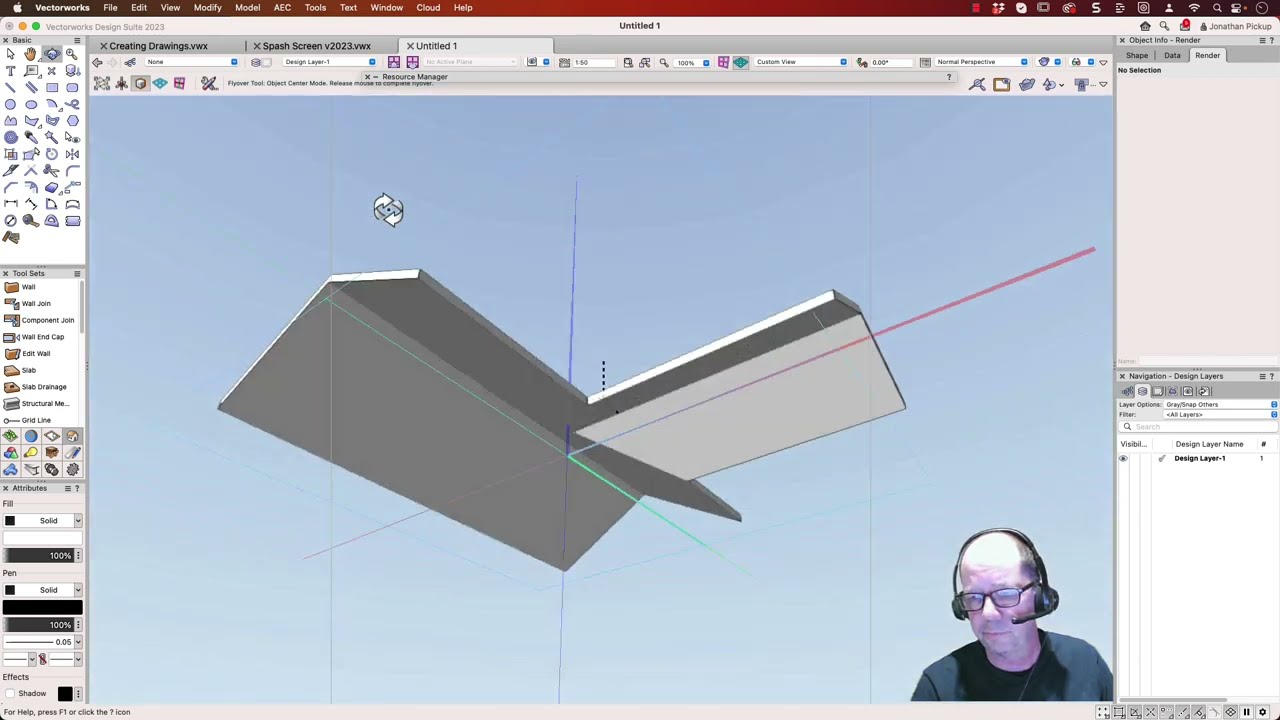Viewport: 1280px width, 720px height.
Task: Select Design Layer-1 row in Navigation
Action: click(1198, 458)
